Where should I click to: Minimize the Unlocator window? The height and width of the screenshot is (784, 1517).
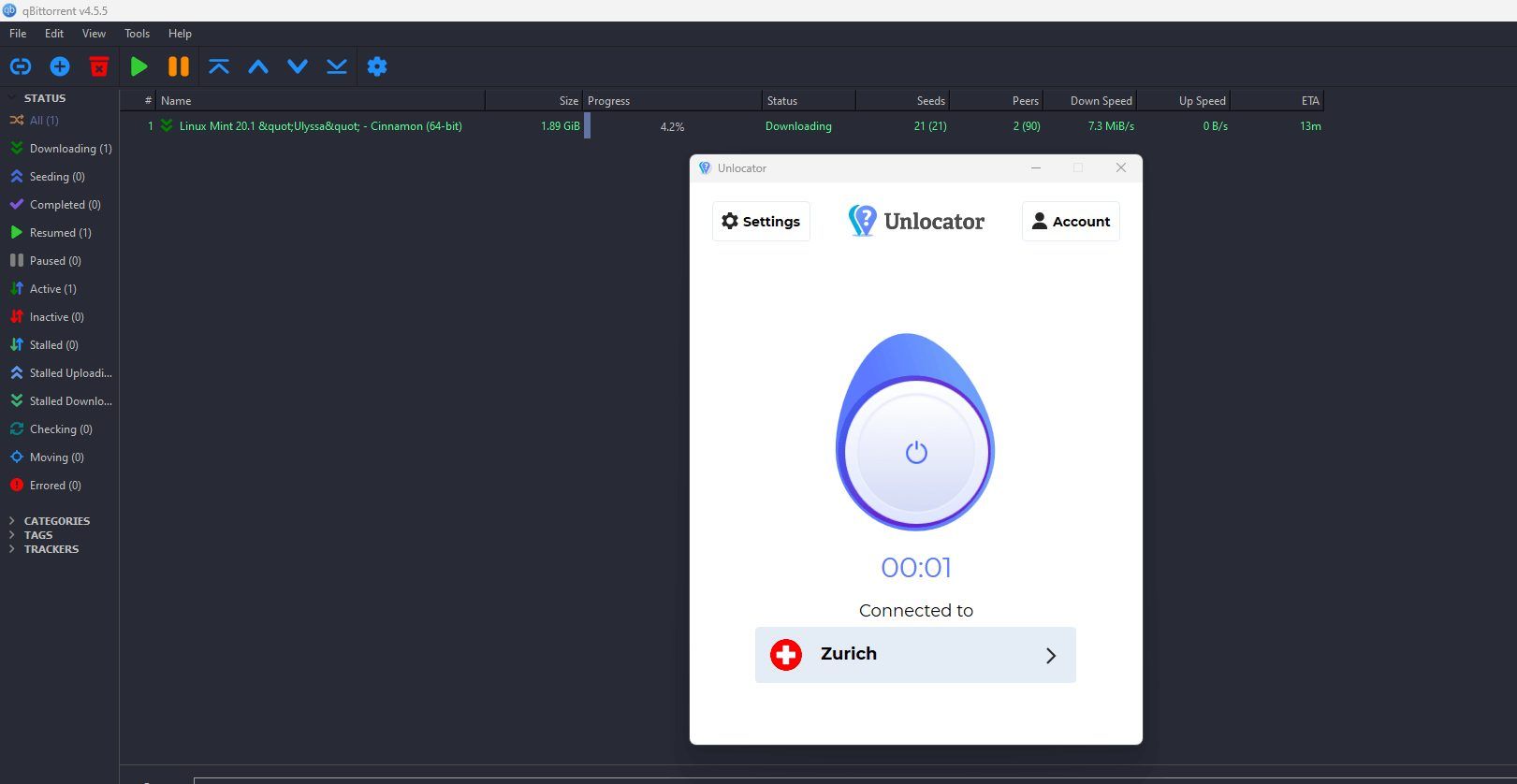[x=1036, y=167]
